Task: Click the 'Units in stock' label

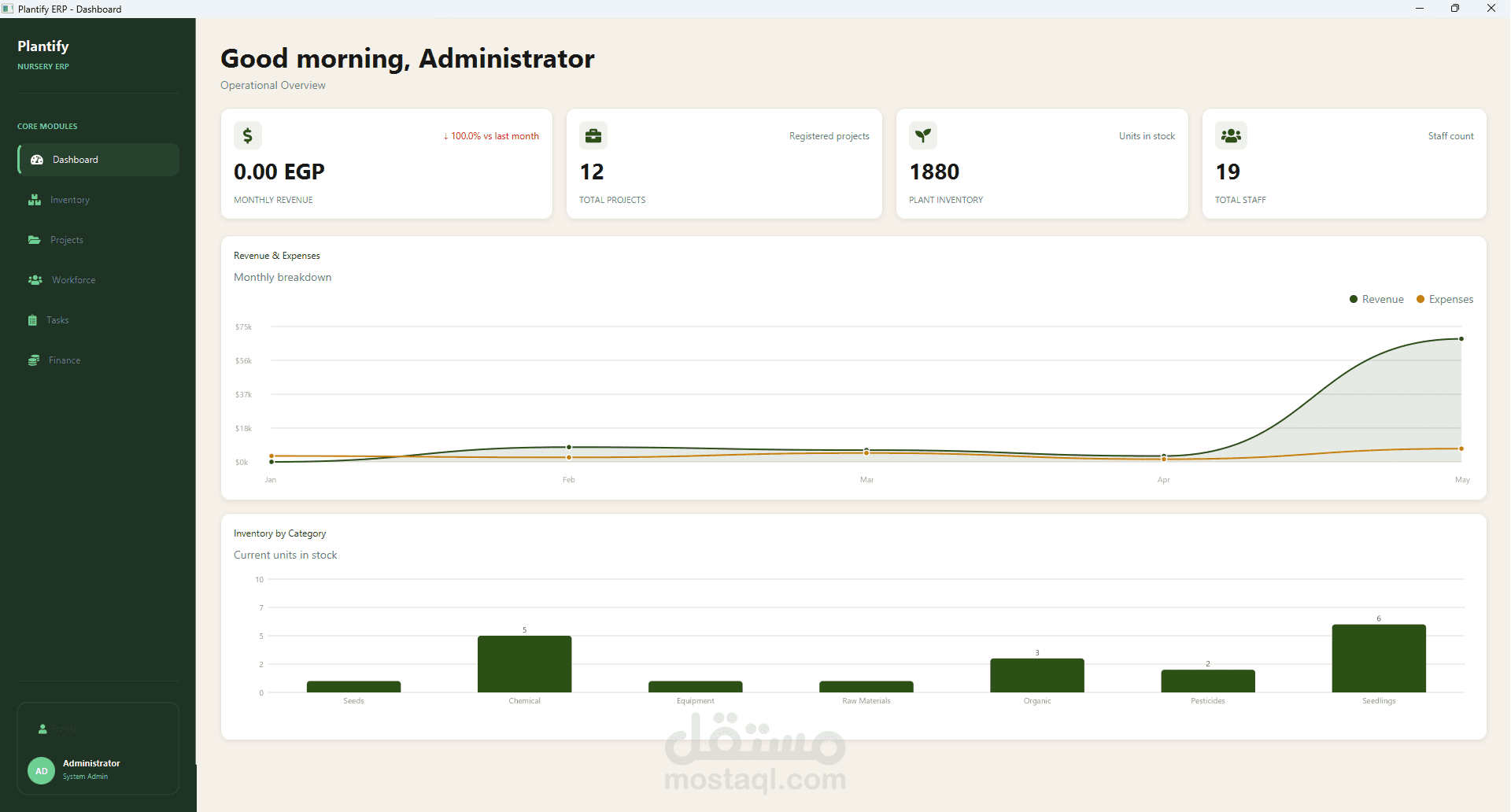Action: pyautogui.click(x=1147, y=136)
